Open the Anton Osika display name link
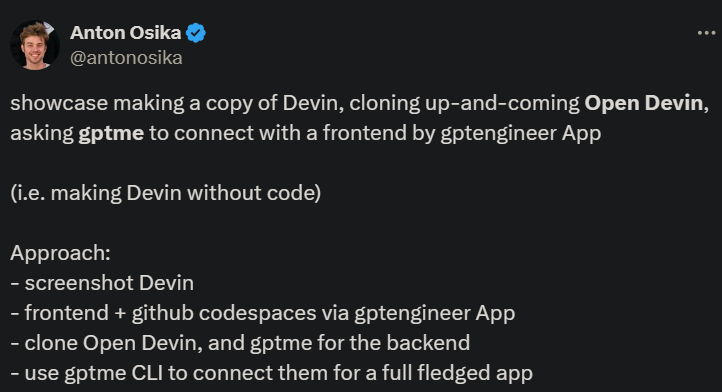 coord(125,33)
